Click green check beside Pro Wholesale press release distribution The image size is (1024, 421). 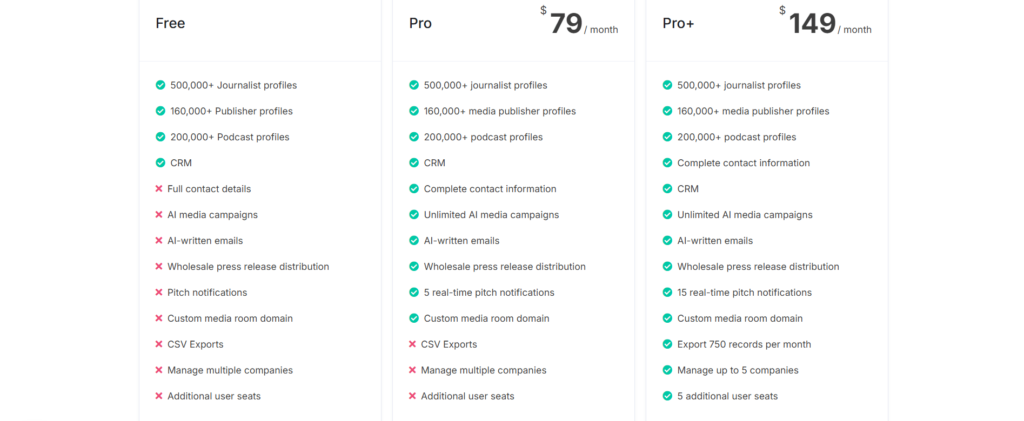414,266
